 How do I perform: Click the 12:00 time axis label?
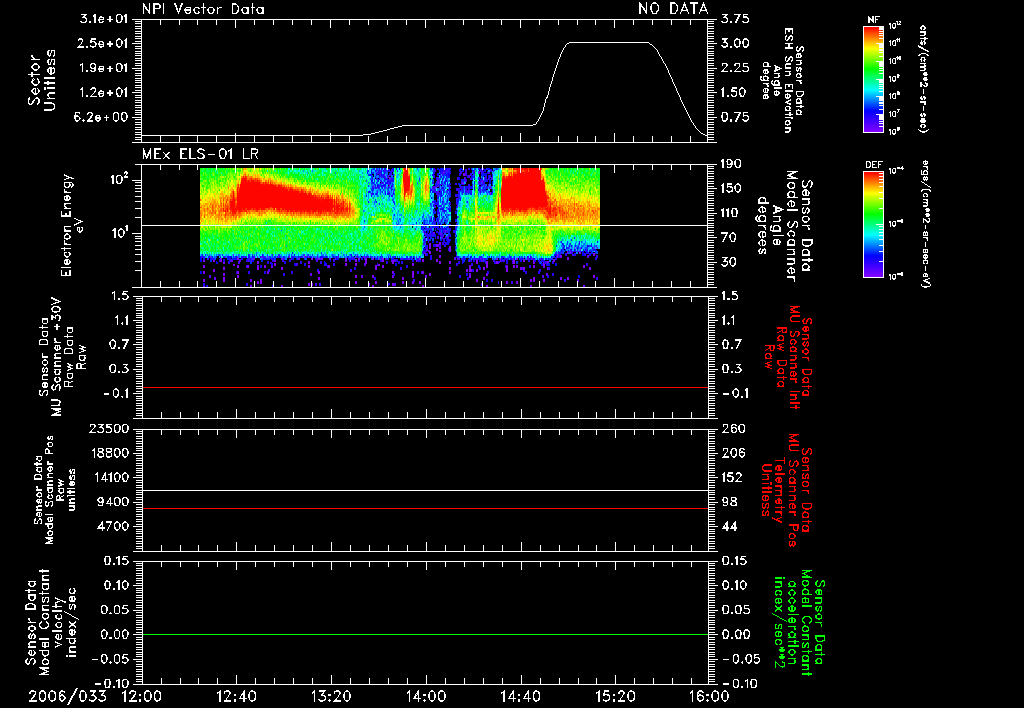(142, 696)
